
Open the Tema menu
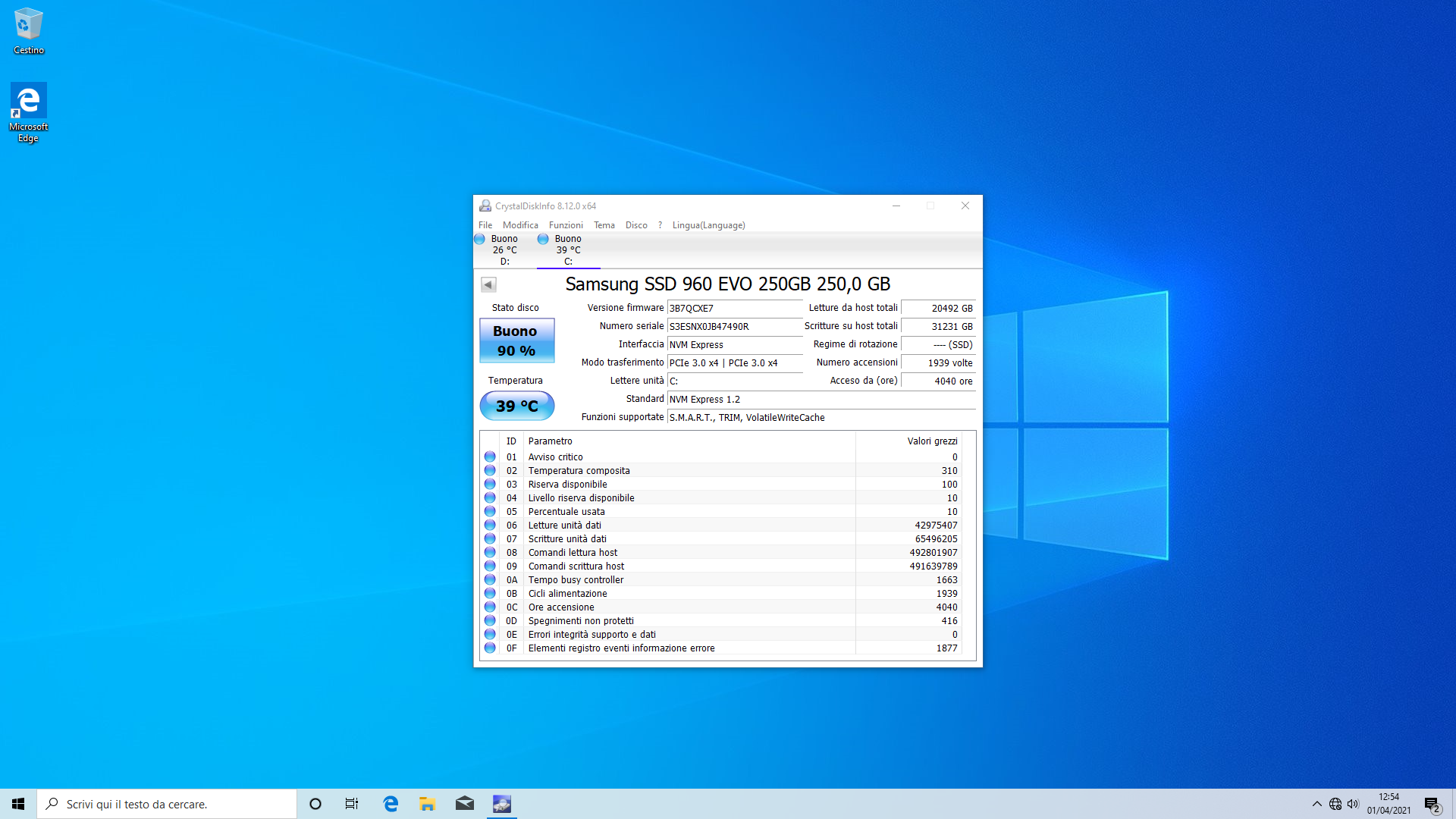click(x=604, y=225)
